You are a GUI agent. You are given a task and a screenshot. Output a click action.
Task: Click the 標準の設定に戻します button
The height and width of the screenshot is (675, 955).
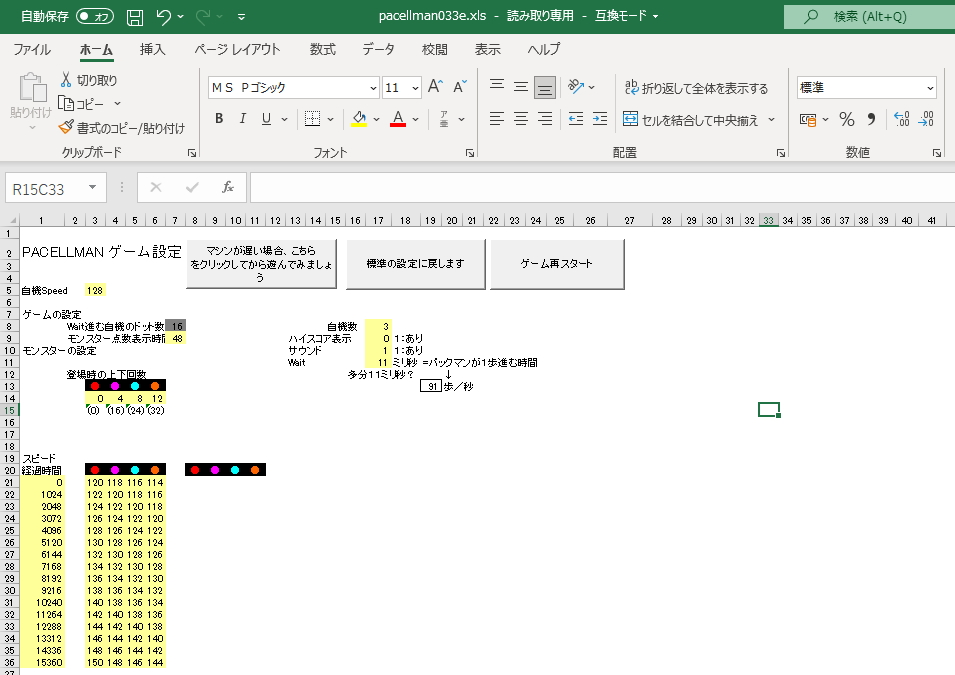(x=414, y=263)
